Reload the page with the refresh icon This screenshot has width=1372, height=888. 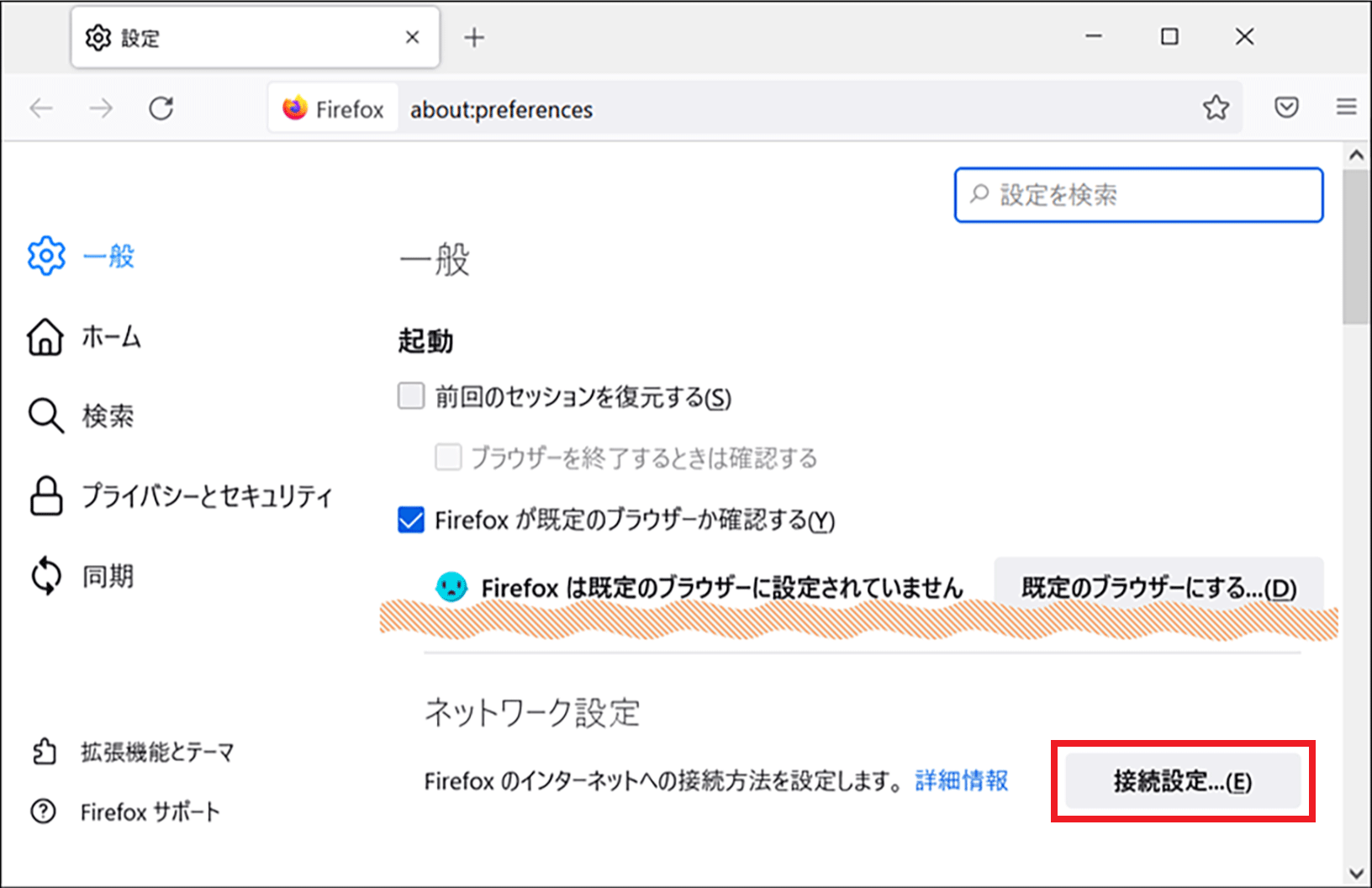pyautogui.click(x=161, y=108)
